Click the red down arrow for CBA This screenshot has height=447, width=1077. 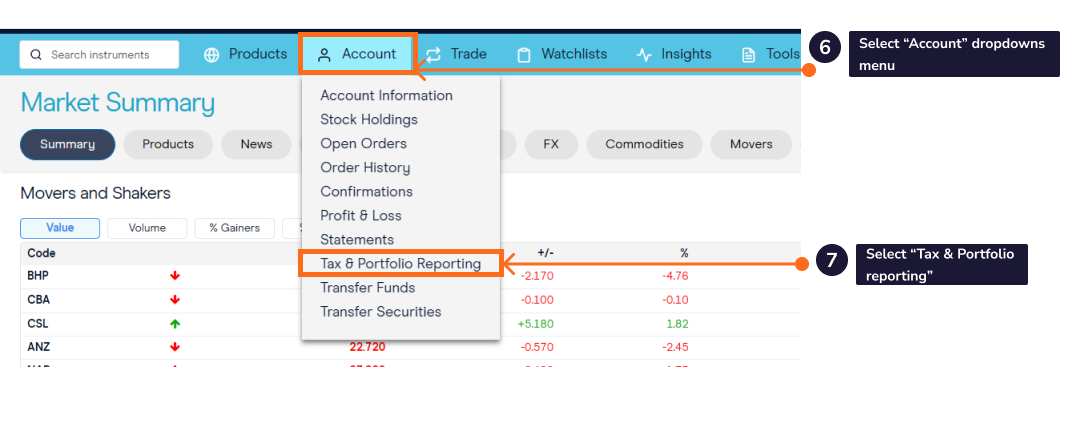pos(175,300)
